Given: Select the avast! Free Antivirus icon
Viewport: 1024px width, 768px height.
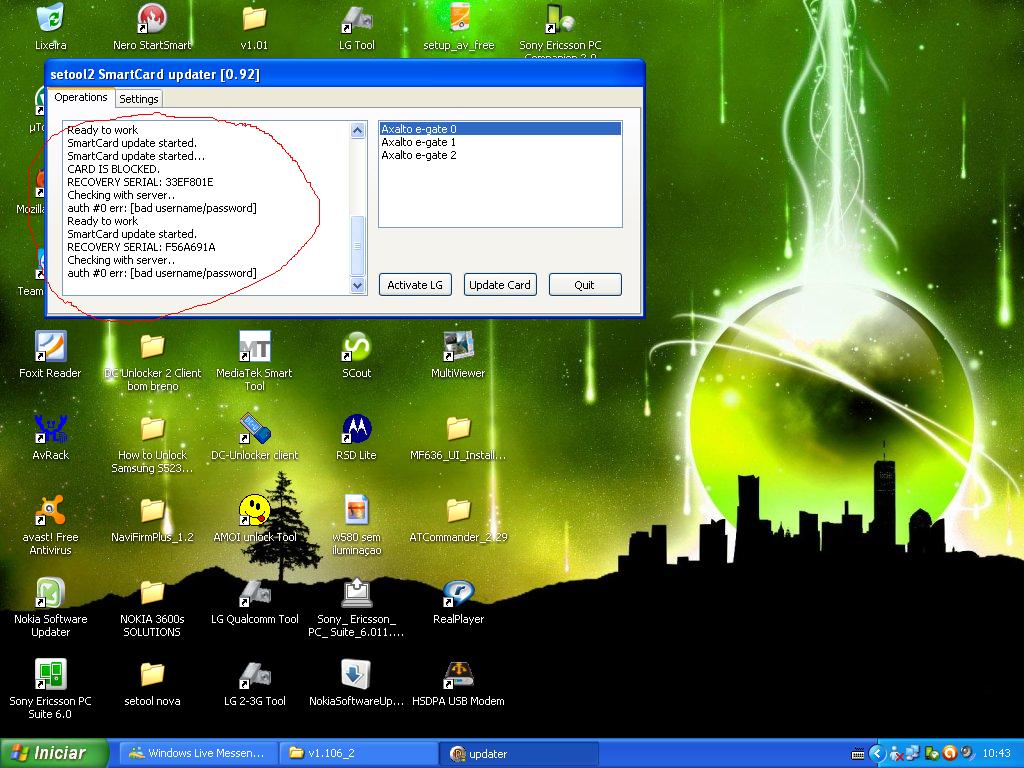Looking at the screenshot, I should [x=50, y=510].
